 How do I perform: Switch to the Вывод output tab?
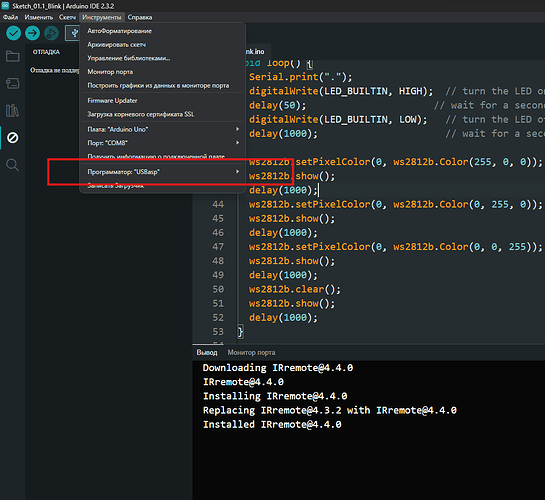(207, 352)
